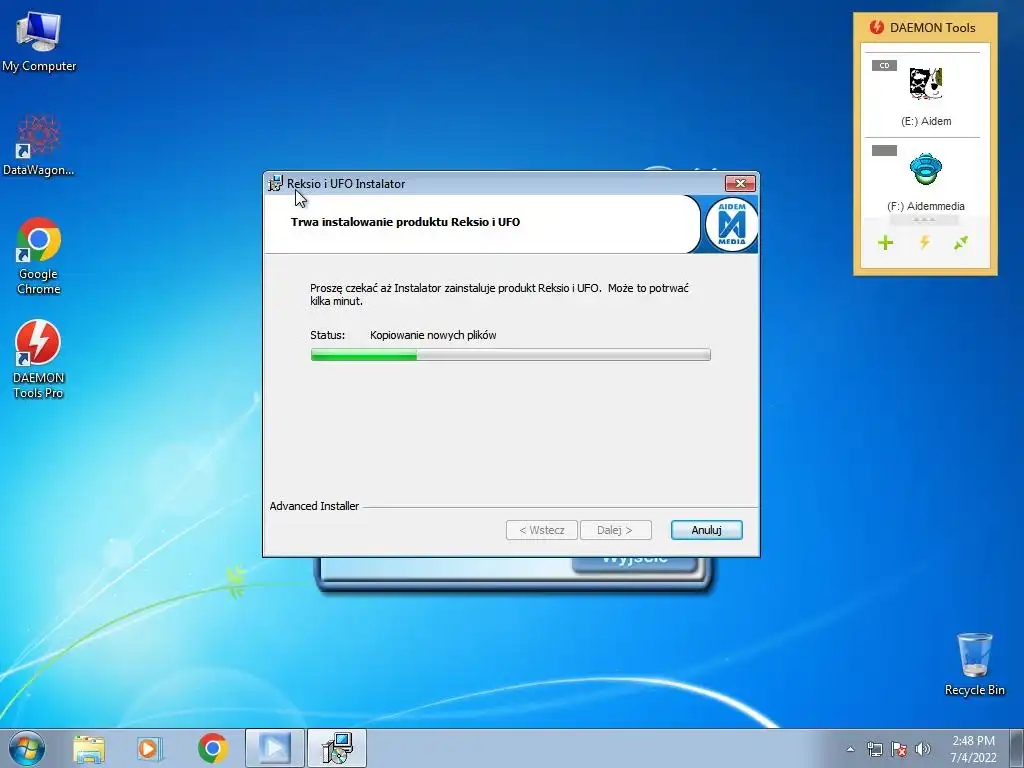
Task: Open Windows Explorer from the taskbar
Action: 89,748
